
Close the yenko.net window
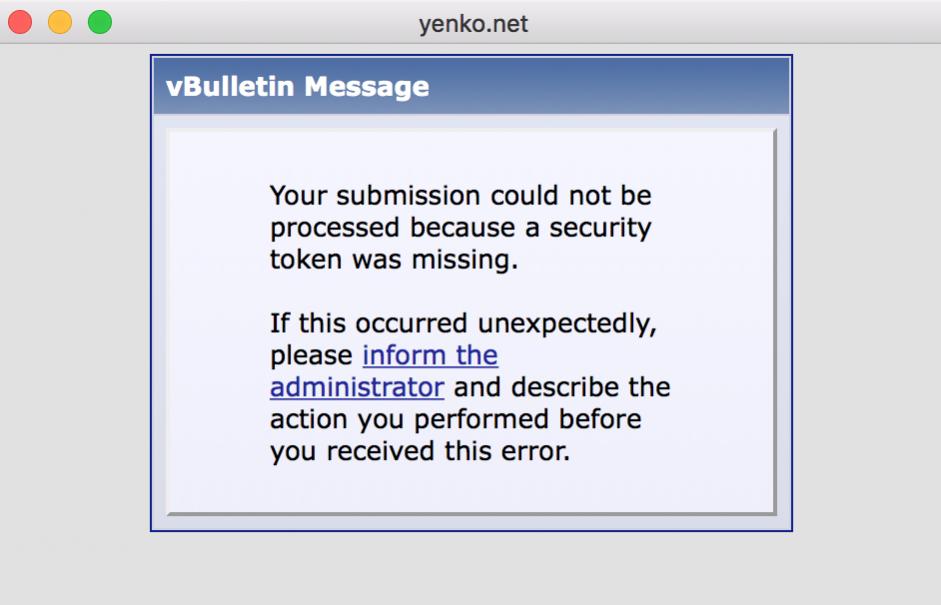[20, 22]
